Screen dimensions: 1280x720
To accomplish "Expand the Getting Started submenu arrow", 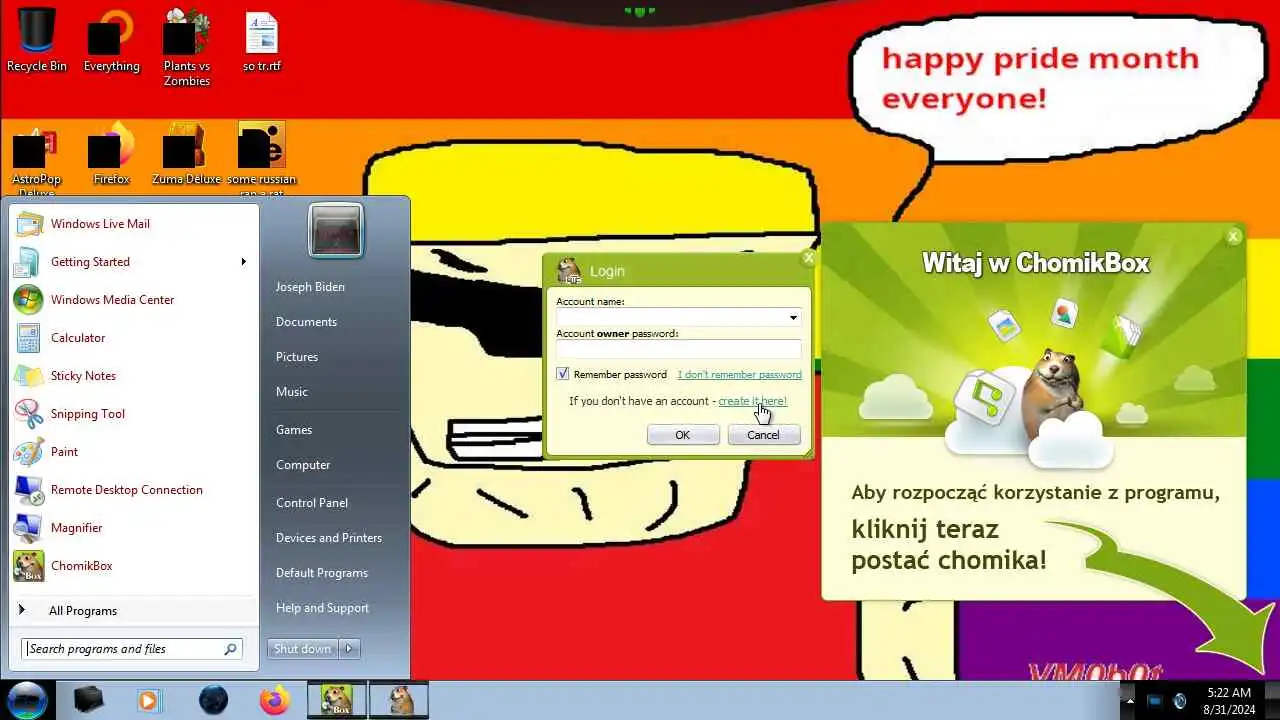I will (x=243, y=262).
